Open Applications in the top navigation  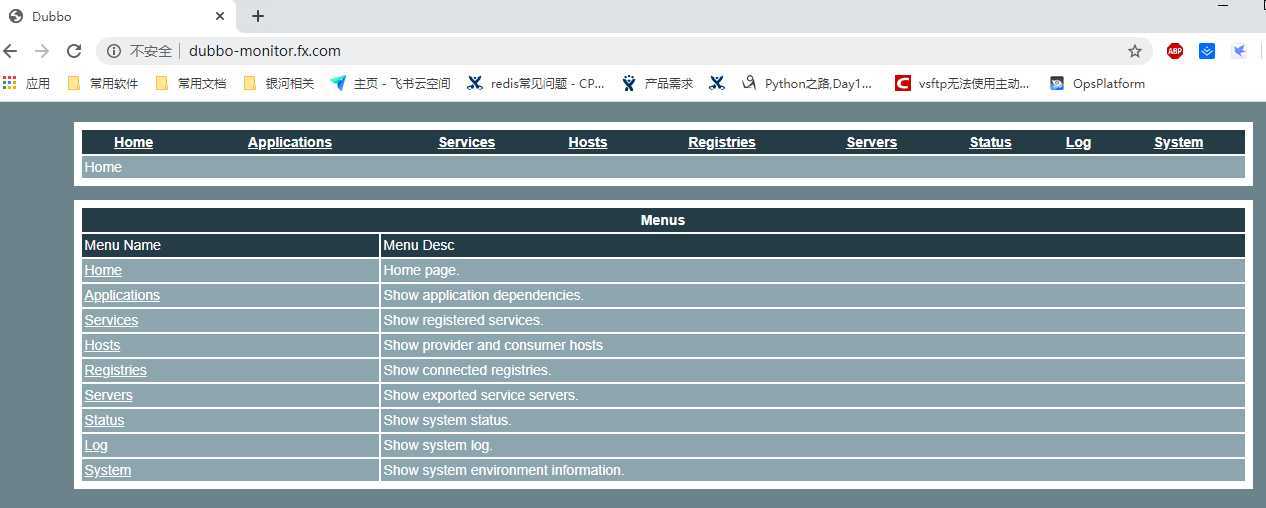click(290, 142)
